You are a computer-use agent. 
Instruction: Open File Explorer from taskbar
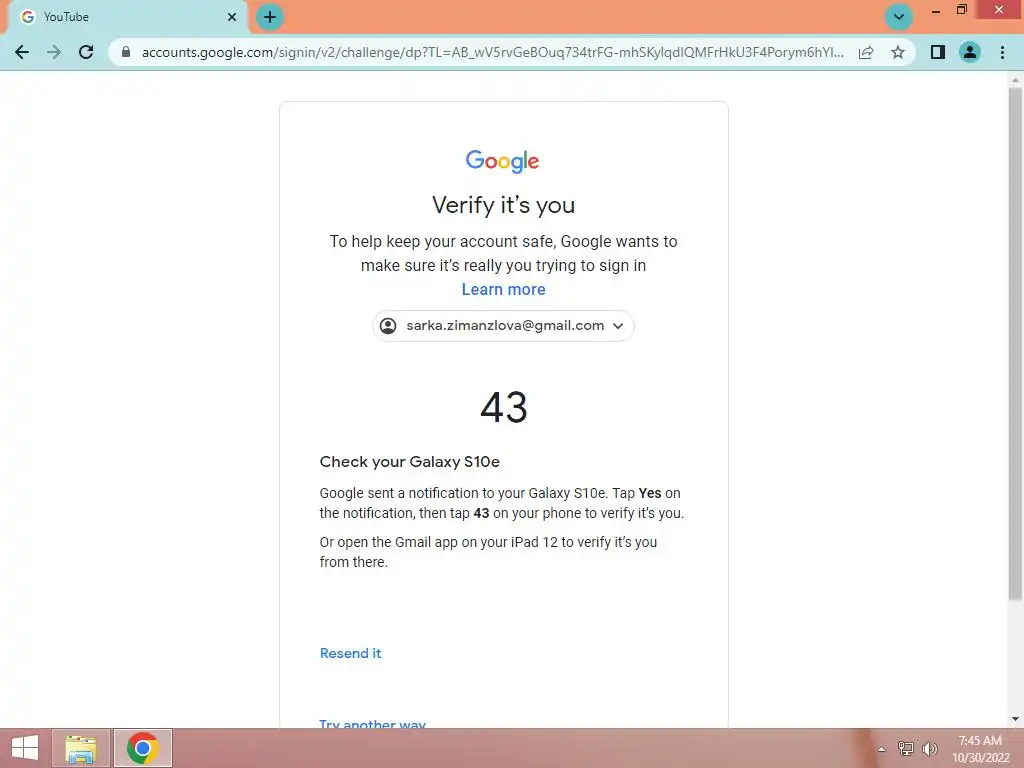pos(81,748)
